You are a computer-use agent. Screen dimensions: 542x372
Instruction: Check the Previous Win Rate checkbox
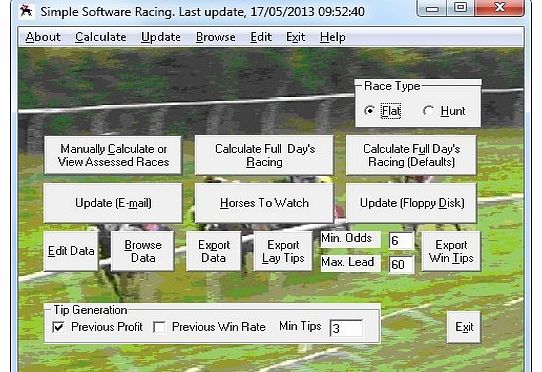click(x=159, y=327)
